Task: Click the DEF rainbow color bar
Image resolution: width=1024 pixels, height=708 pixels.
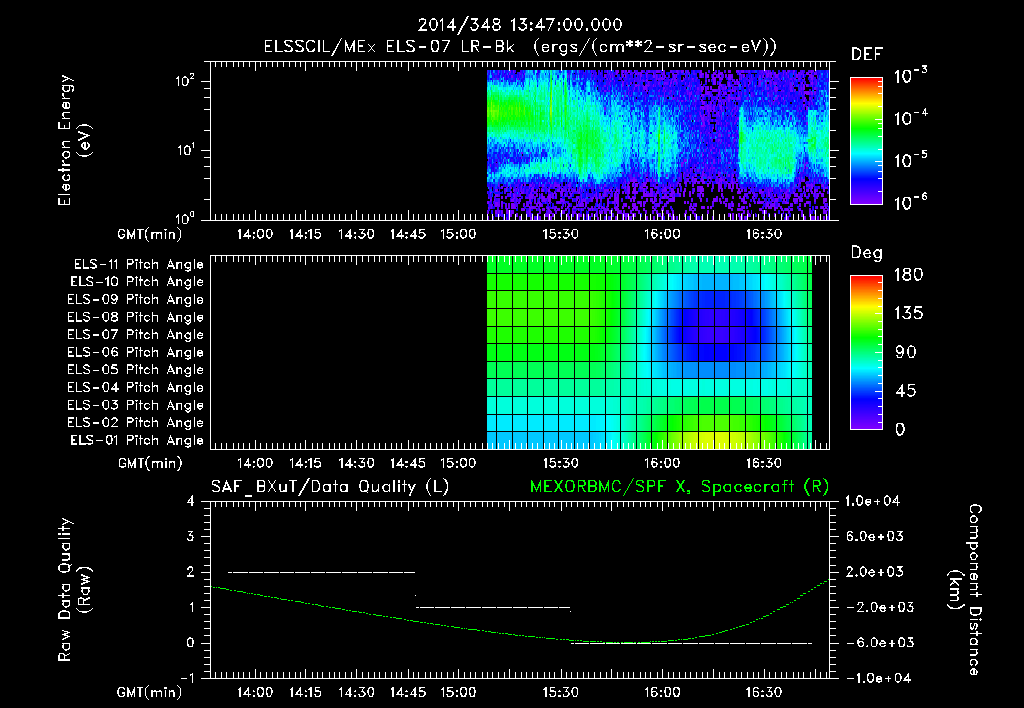Action: pyautogui.click(x=866, y=140)
